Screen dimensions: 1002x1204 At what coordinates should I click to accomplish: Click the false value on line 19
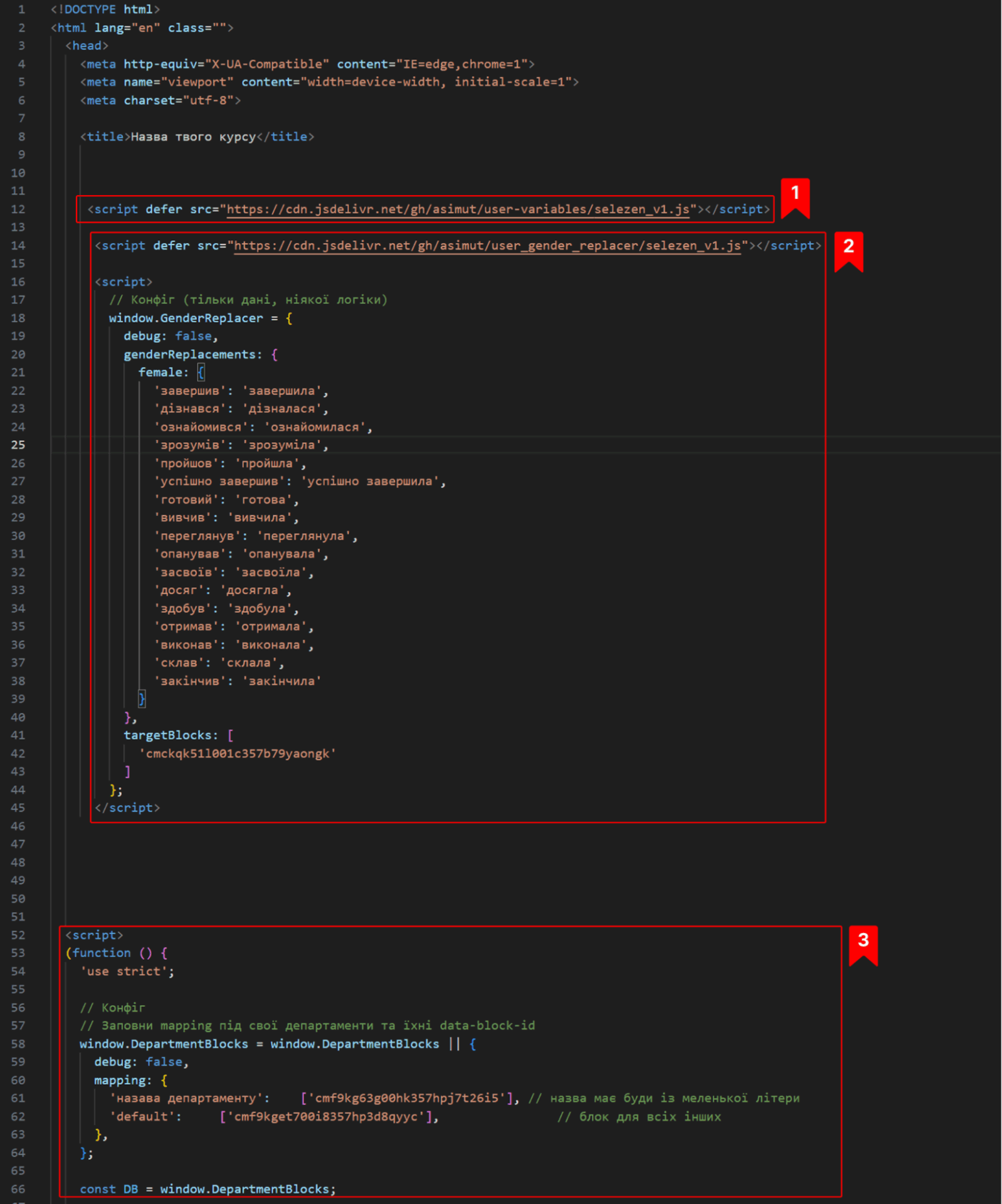pos(193,336)
